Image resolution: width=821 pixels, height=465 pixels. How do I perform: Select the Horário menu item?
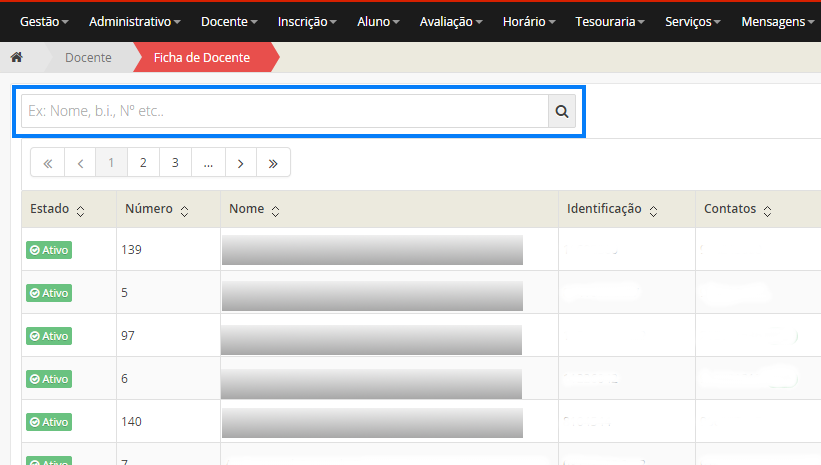point(531,21)
